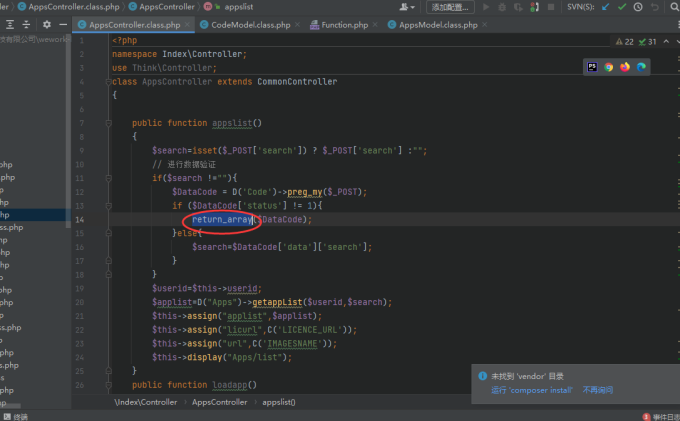Close the CodeModel.class.php tab
Screen dimensions: 680x421
pos(298,25)
